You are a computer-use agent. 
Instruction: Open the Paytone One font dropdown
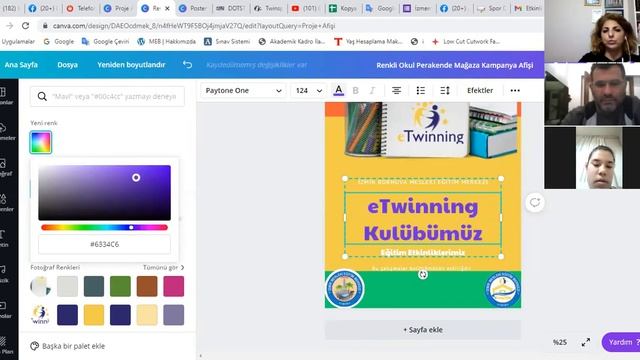tap(243, 91)
